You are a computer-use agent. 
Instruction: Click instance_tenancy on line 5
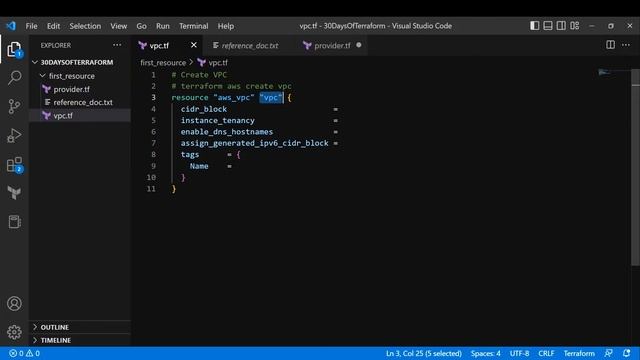click(218, 120)
